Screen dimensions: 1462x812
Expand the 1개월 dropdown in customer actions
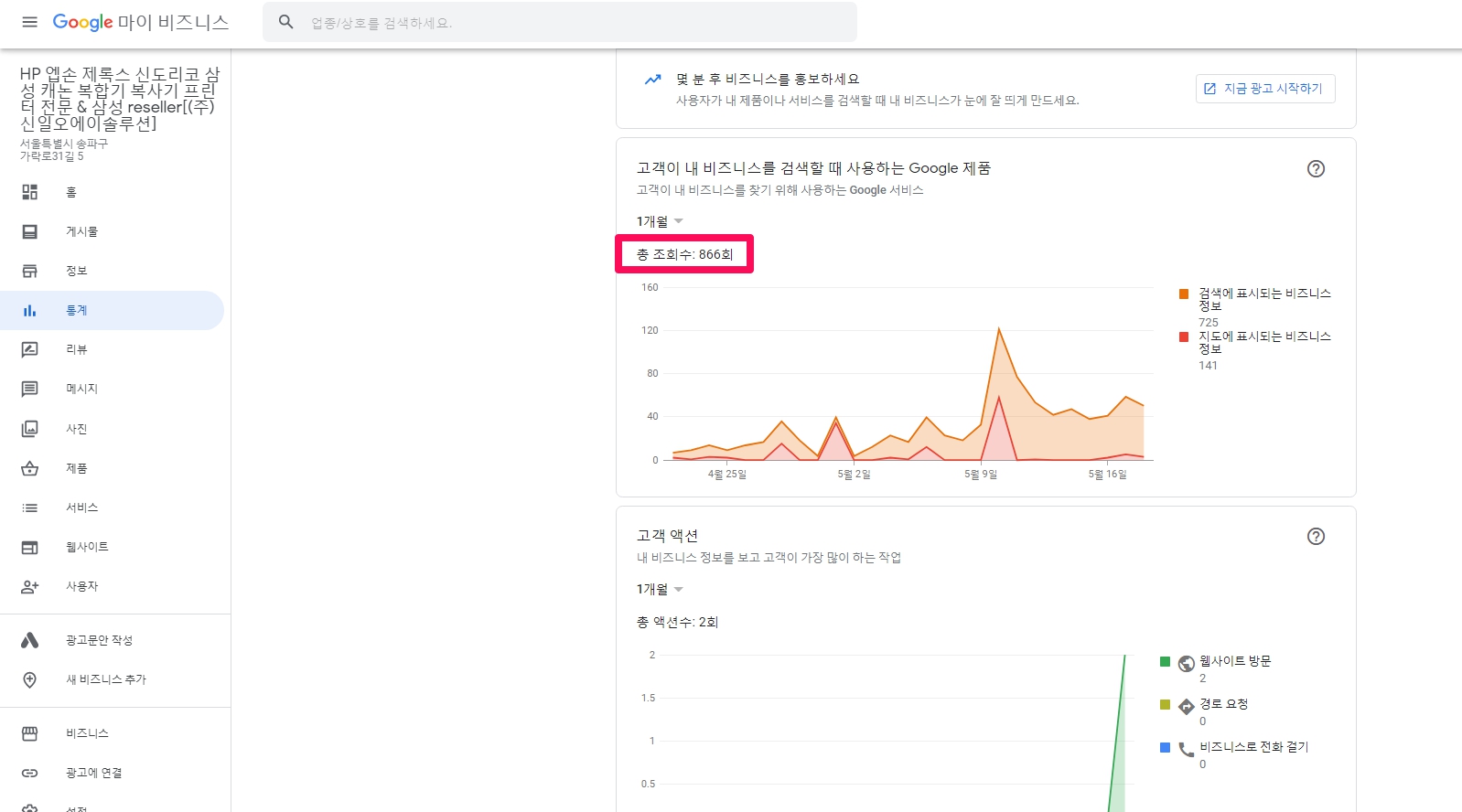660,590
